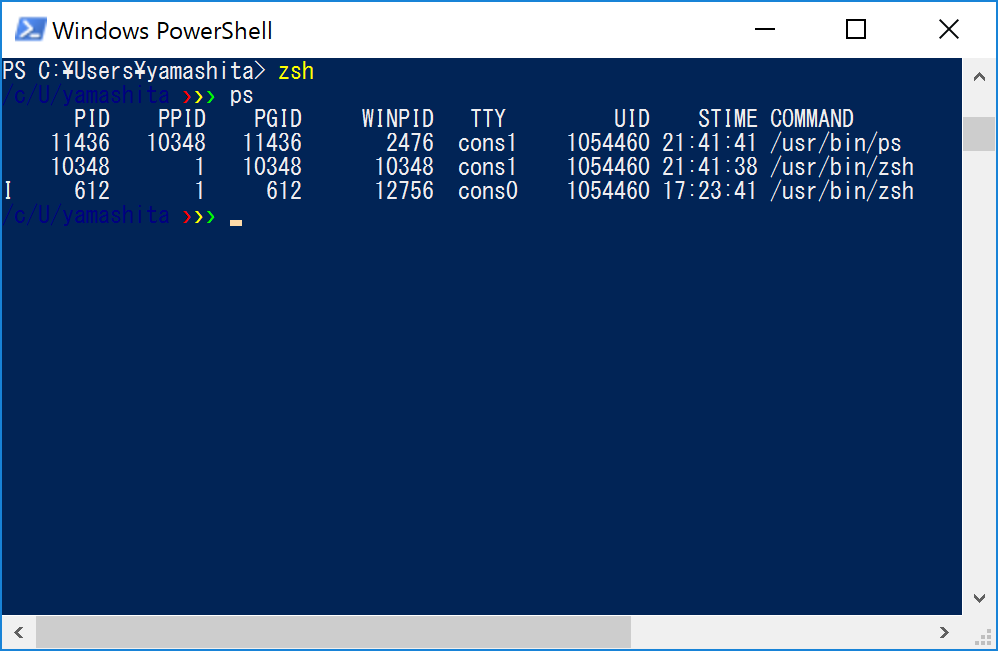Click the horizontal scrollbar right arrow
The image size is (998, 651).
click(945, 632)
